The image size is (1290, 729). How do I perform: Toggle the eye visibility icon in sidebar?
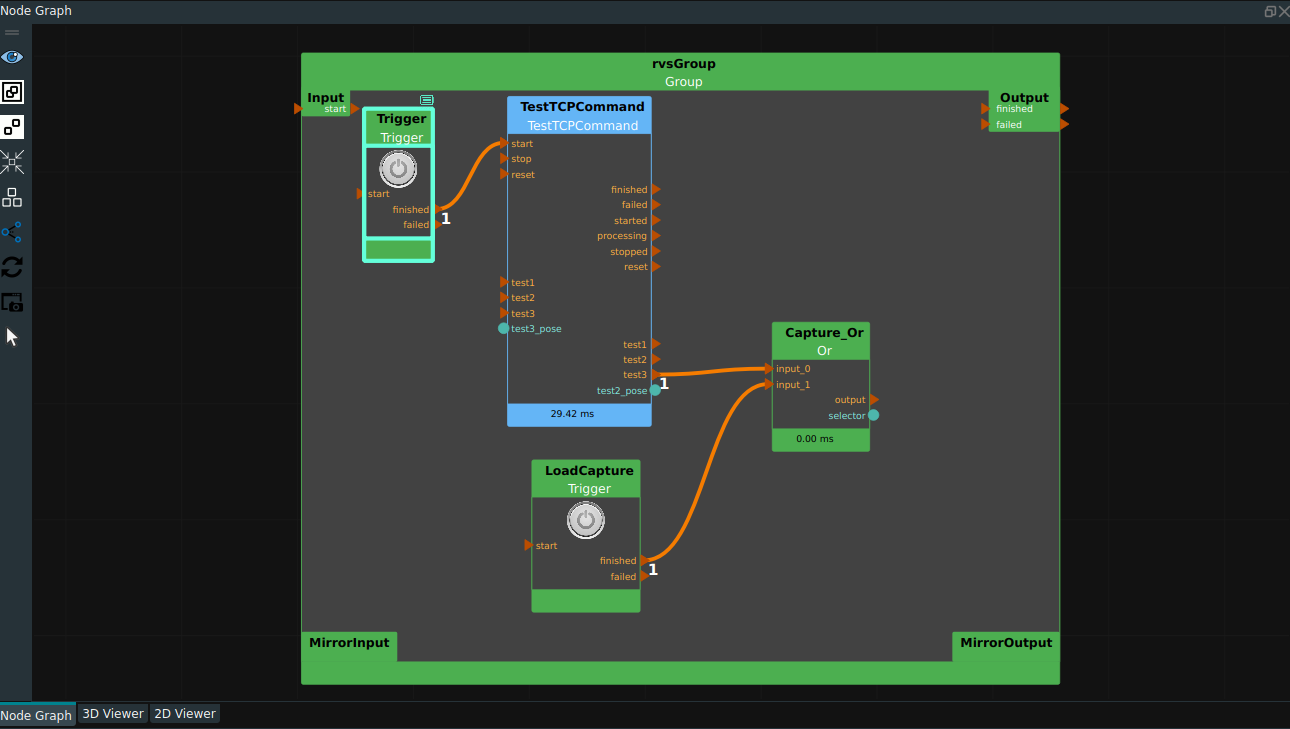[x=12, y=57]
